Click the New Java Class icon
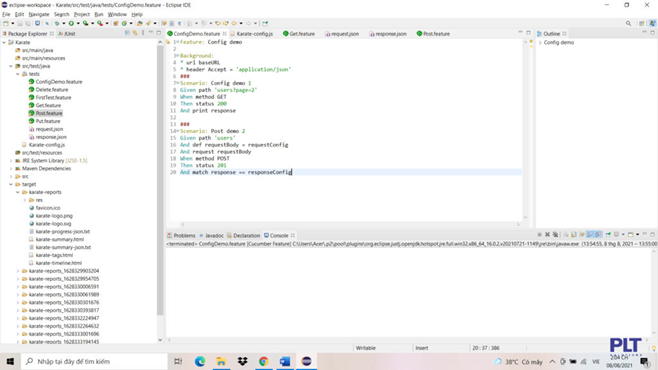Viewport: 658px width, 370px height. tap(125, 23)
